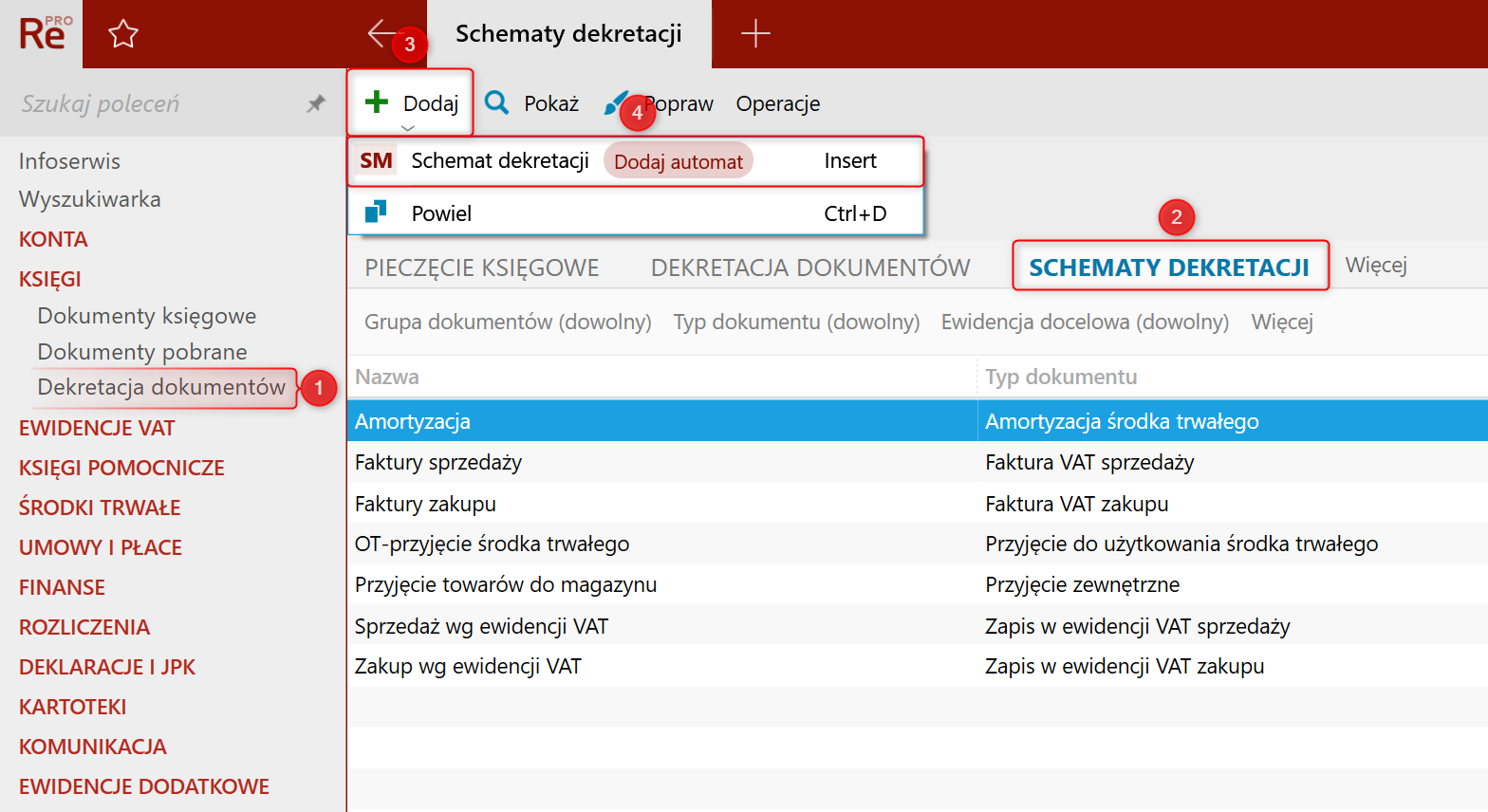Switch to Schematy dekretacji tab
This screenshot has height=812, width=1488.
[x=1169, y=268]
